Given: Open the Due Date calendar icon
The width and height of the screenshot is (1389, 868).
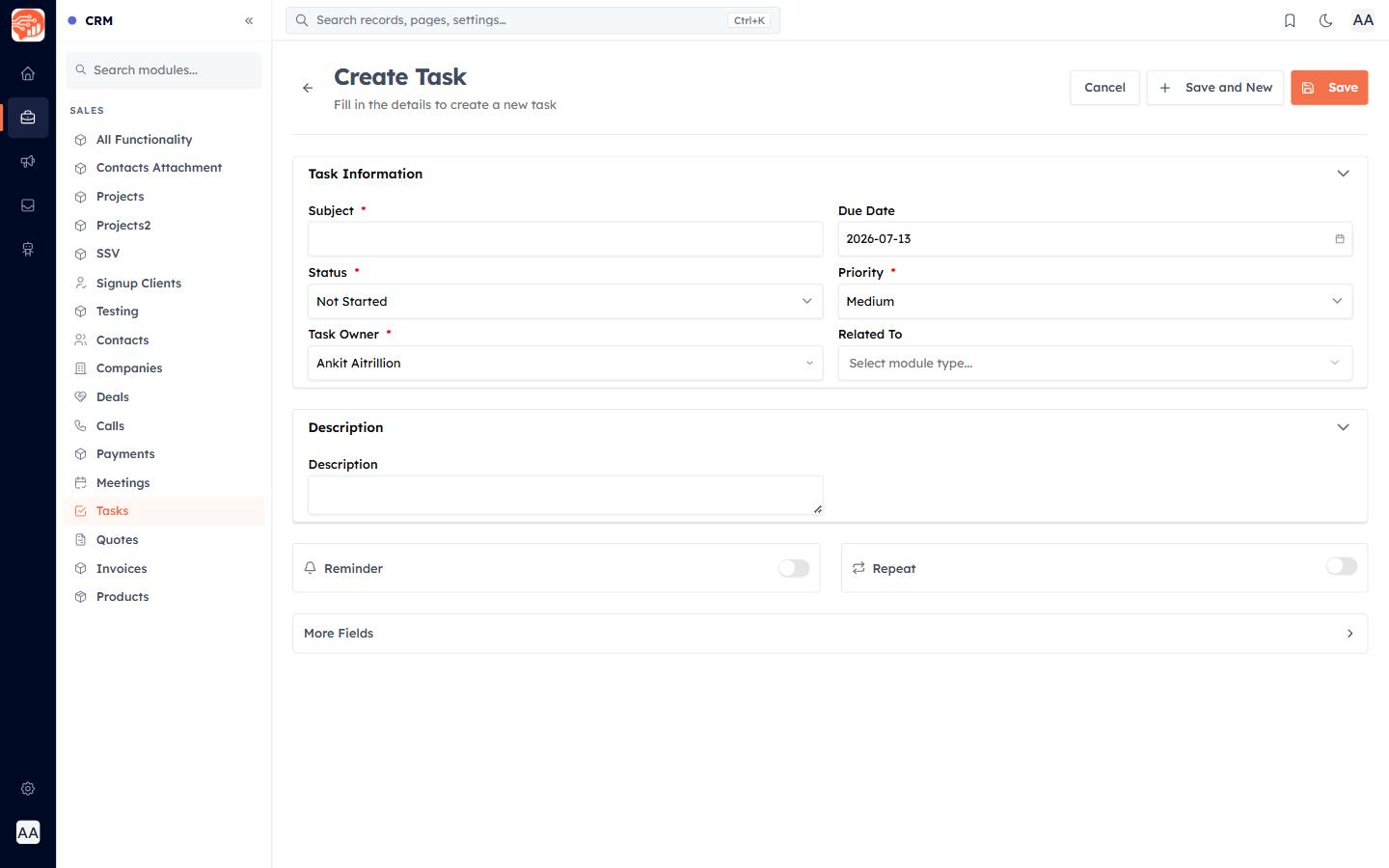Looking at the screenshot, I should pyautogui.click(x=1340, y=239).
